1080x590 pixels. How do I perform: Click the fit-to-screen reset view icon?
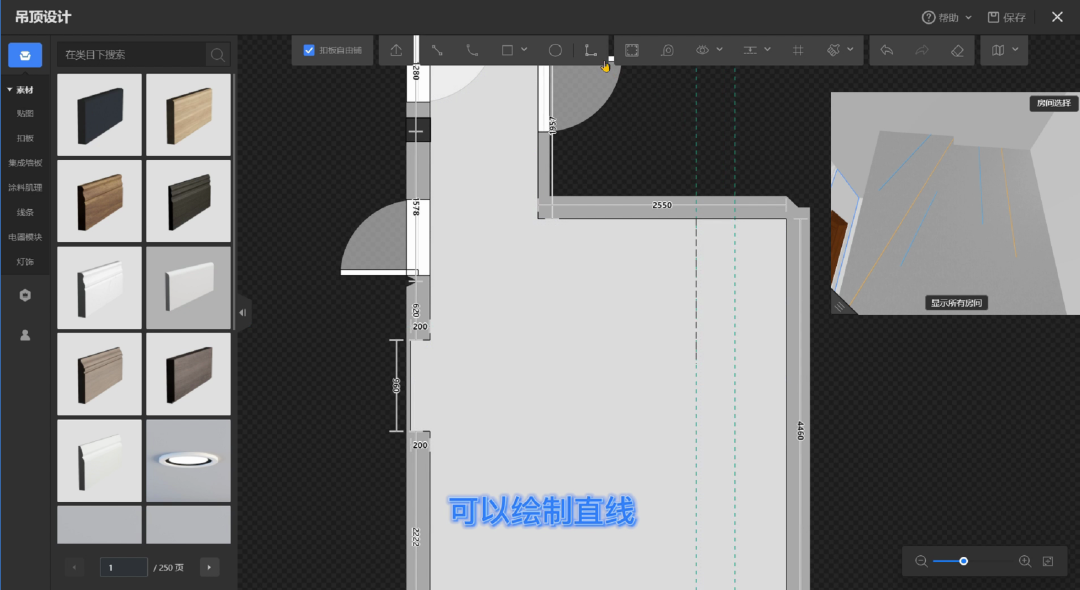tap(1048, 561)
